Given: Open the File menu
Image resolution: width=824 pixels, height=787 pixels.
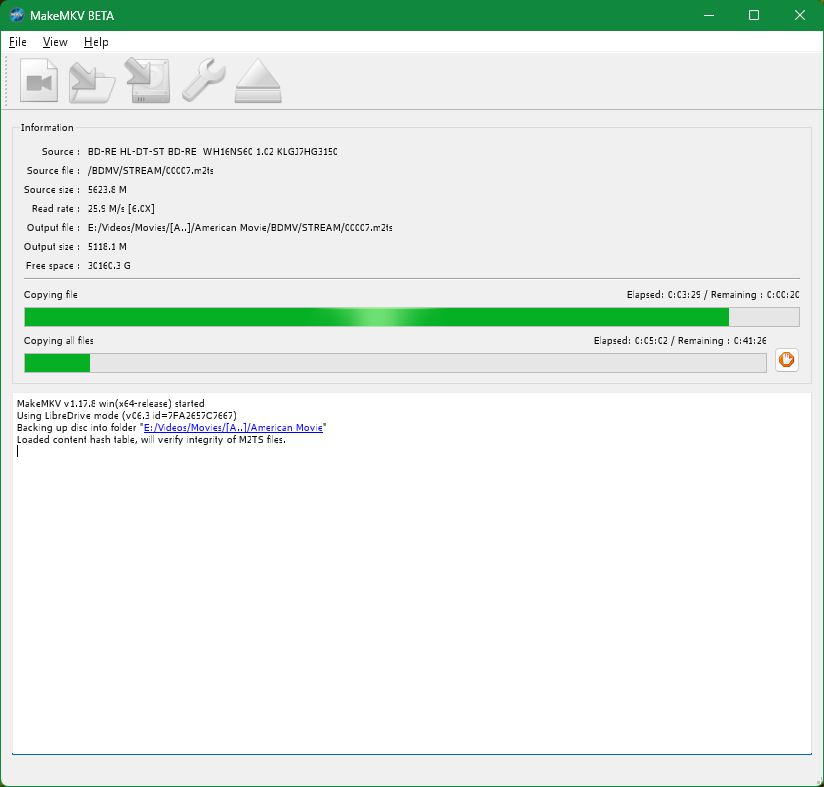Looking at the screenshot, I should 18,42.
